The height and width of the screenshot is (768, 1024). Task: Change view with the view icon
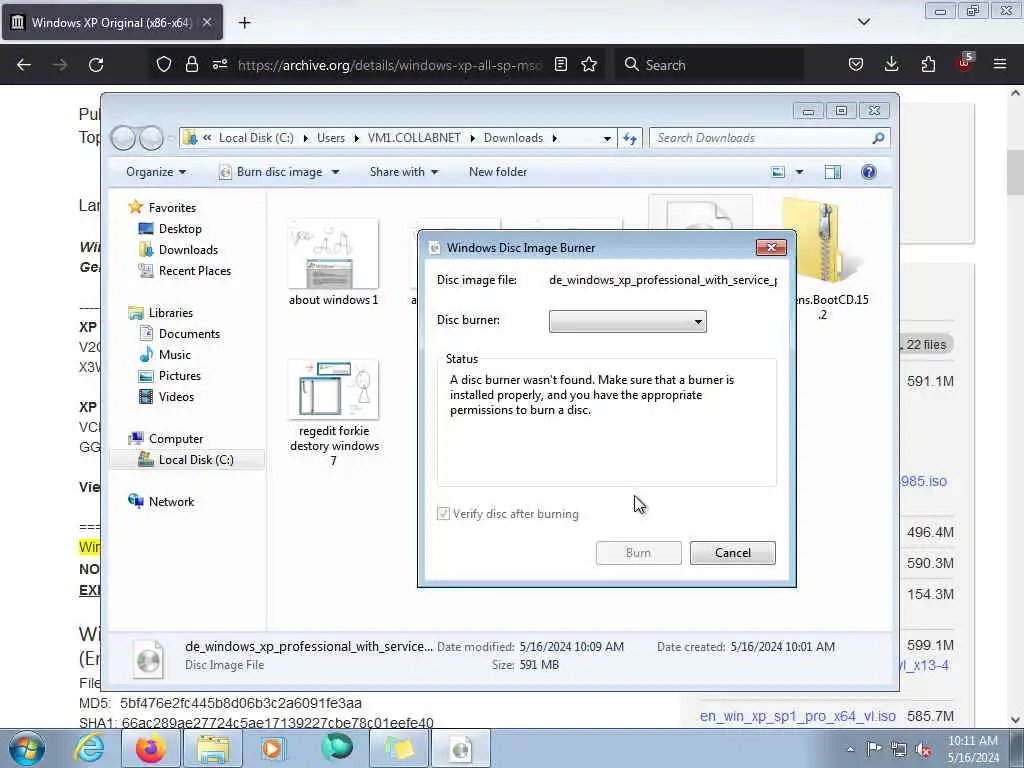[778, 172]
